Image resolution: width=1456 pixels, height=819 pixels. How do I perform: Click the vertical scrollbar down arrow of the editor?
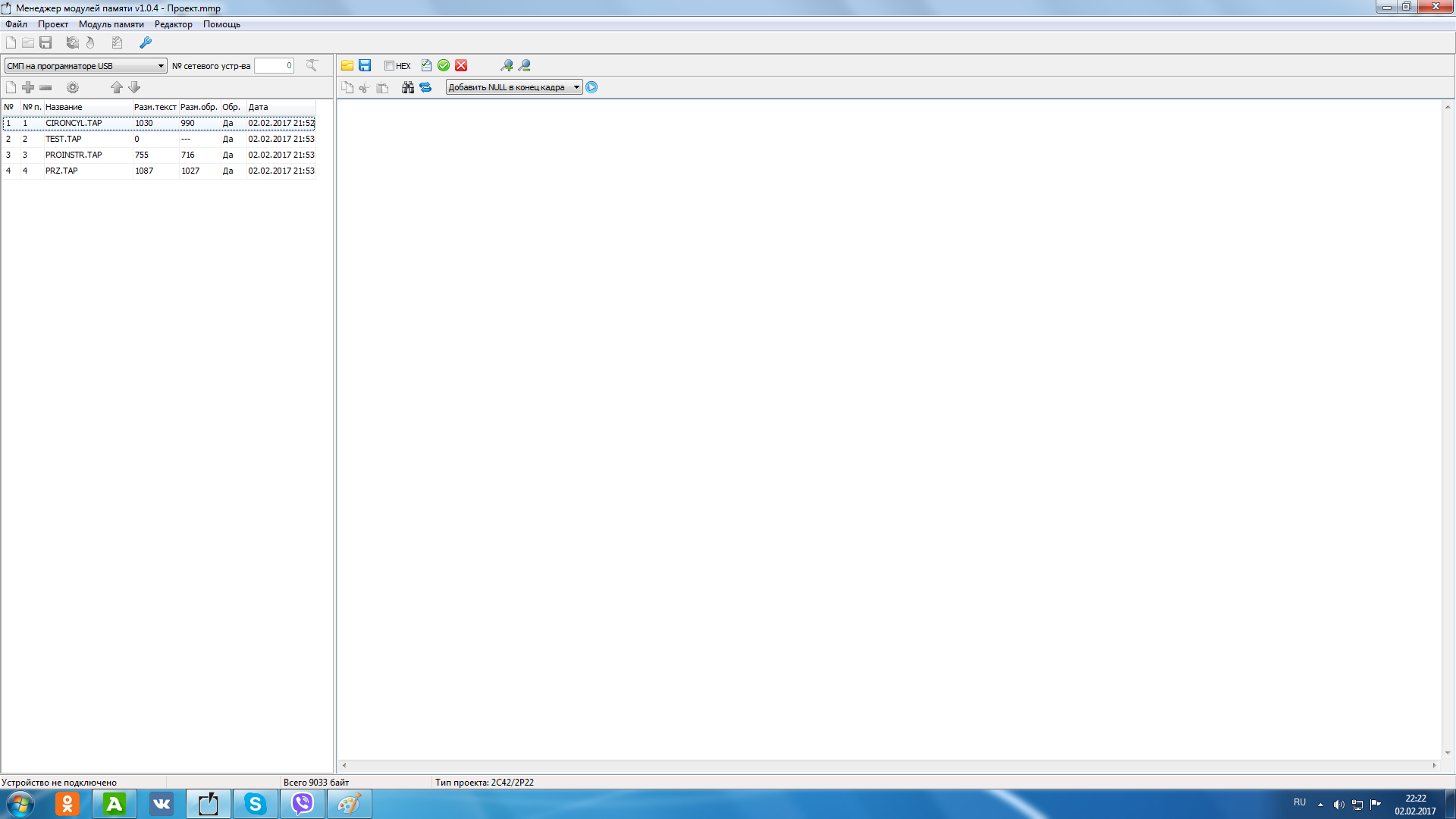click(x=1448, y=753)
